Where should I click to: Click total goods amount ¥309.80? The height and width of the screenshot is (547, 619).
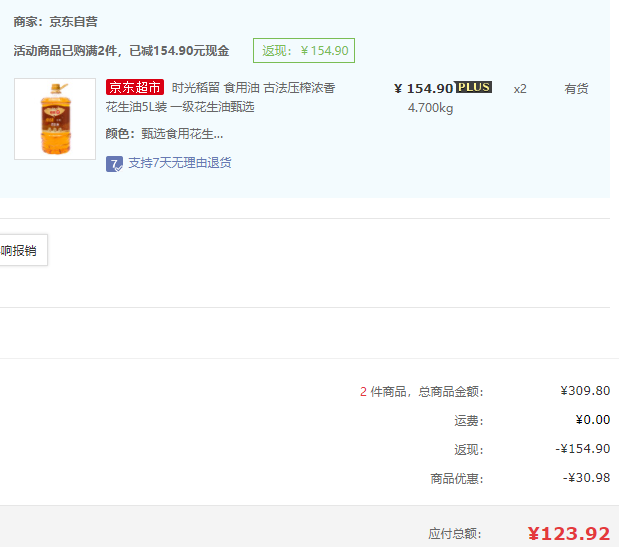585,391
